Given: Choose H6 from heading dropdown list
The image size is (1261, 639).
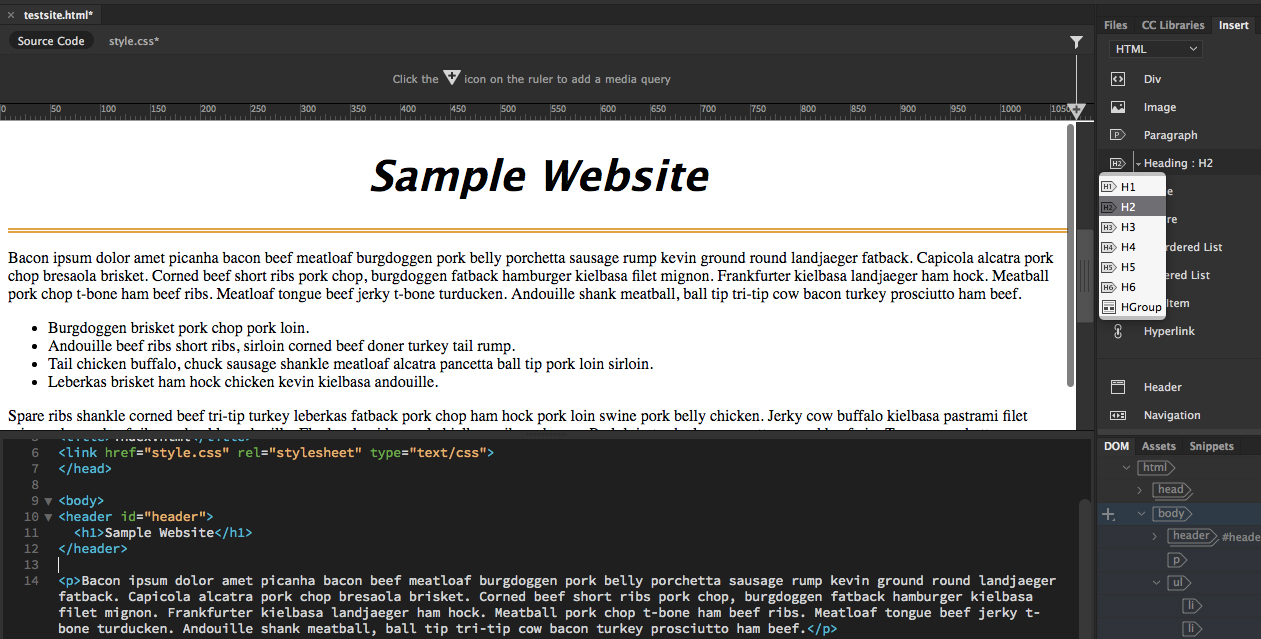Looking at the screenshot, I should [x=1132, y=287].
